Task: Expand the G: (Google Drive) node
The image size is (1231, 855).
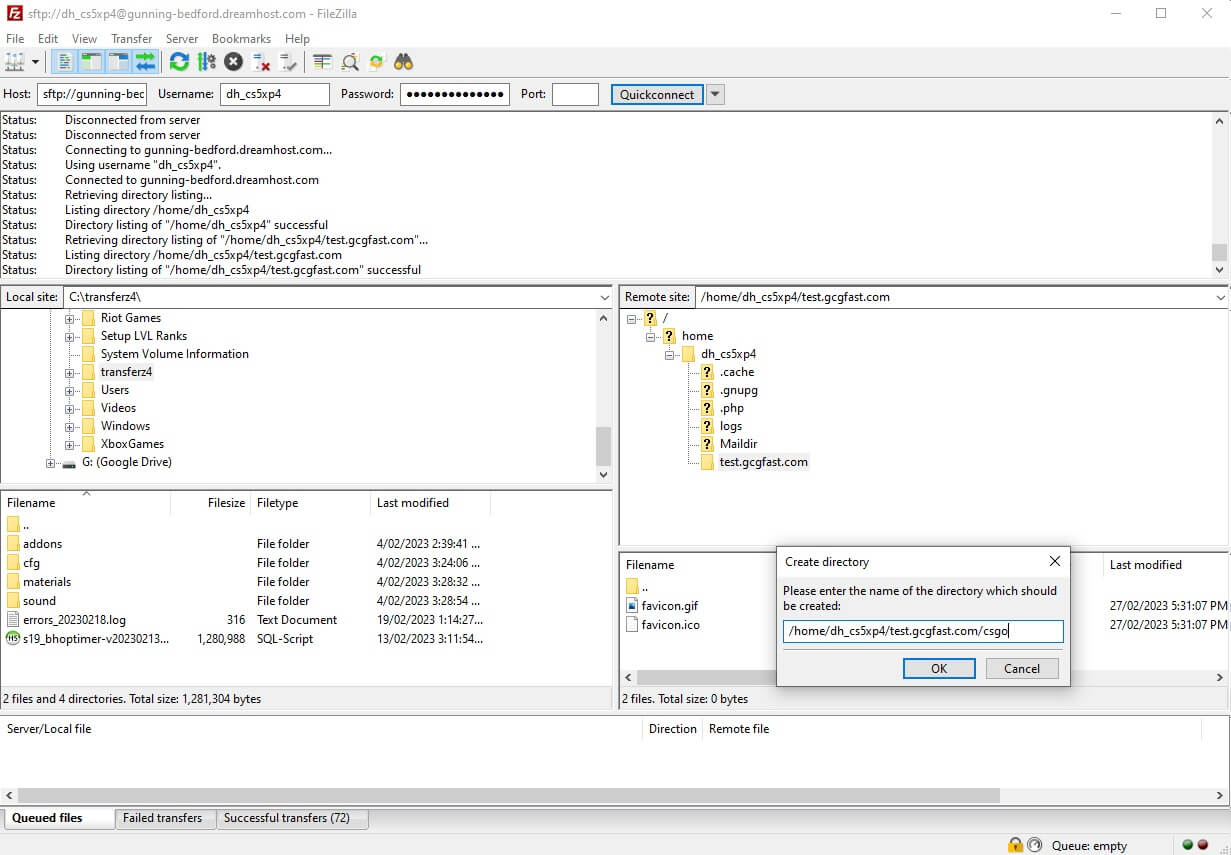Action: click(51, 462)
